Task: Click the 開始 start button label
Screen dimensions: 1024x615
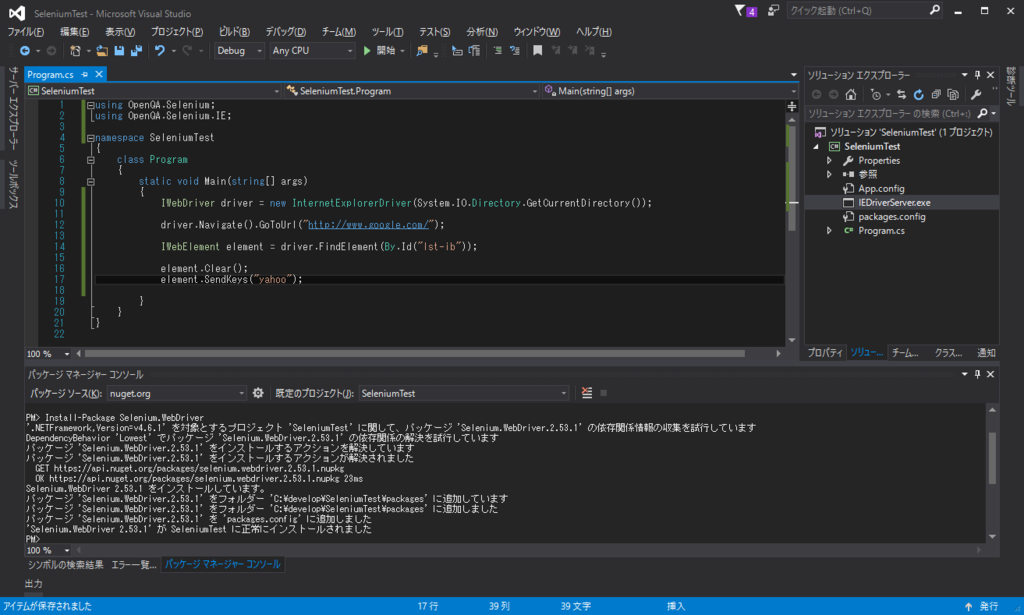Action: point(386,50)
